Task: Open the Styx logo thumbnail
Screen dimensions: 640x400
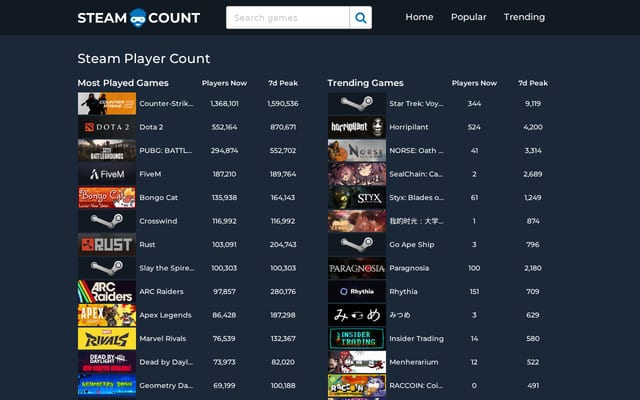Action: click(357, 198)
